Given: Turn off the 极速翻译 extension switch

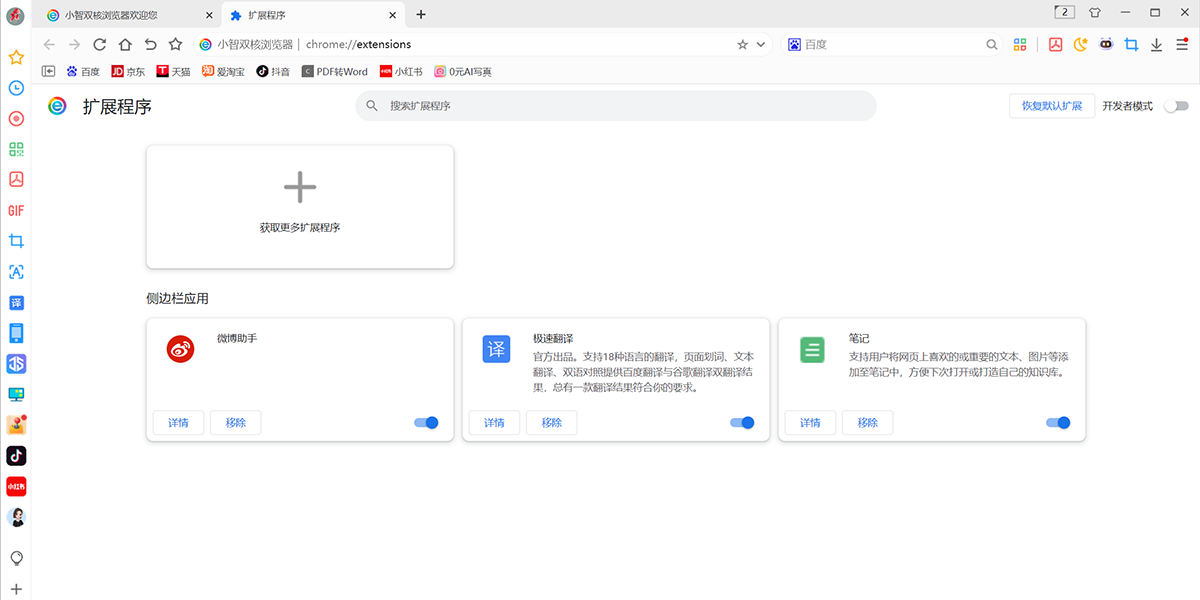Looking at the screenshot, I should coord(742,423).
